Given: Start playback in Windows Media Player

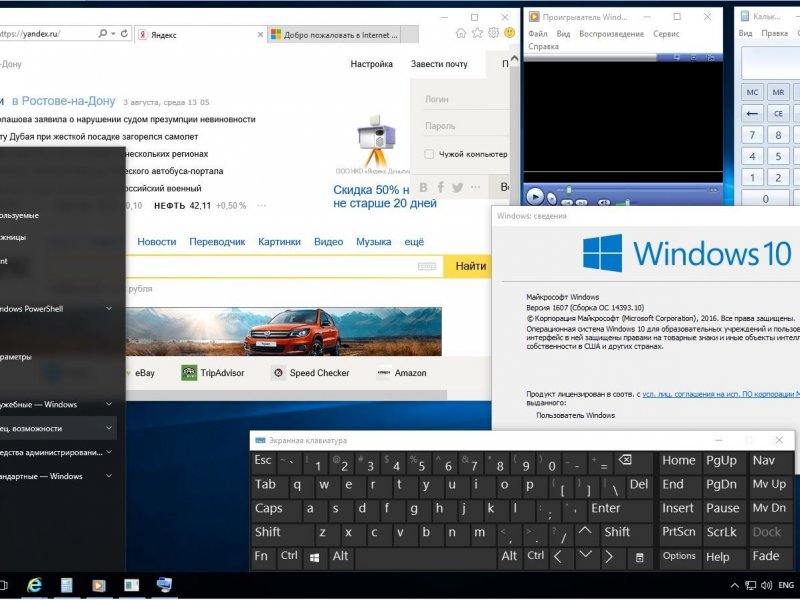Looking at the screenshot, I should pyautogui.click(x=535, y=196).
